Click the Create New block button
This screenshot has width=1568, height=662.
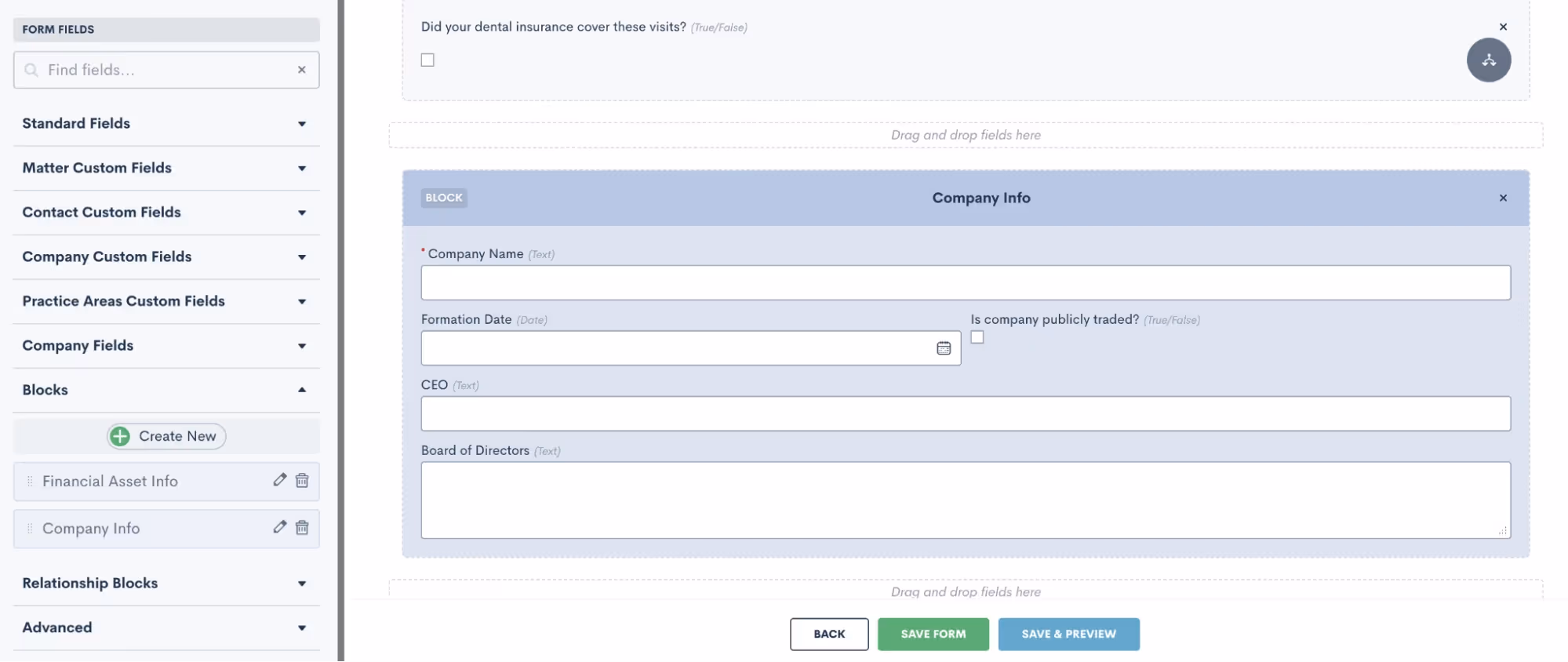pyautogui.click(x=166, y=436)
